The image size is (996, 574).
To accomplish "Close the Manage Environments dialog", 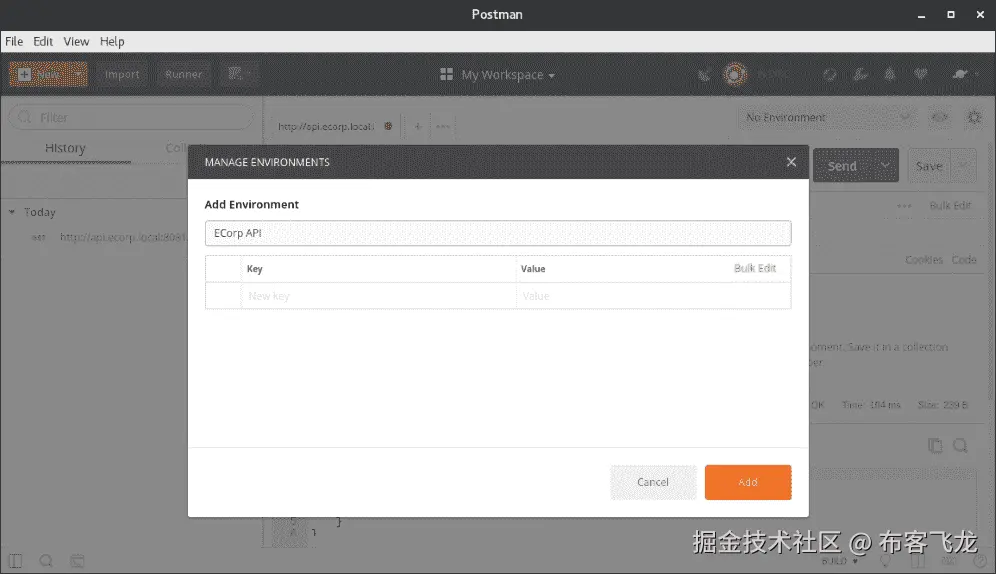I will (791, 162).
